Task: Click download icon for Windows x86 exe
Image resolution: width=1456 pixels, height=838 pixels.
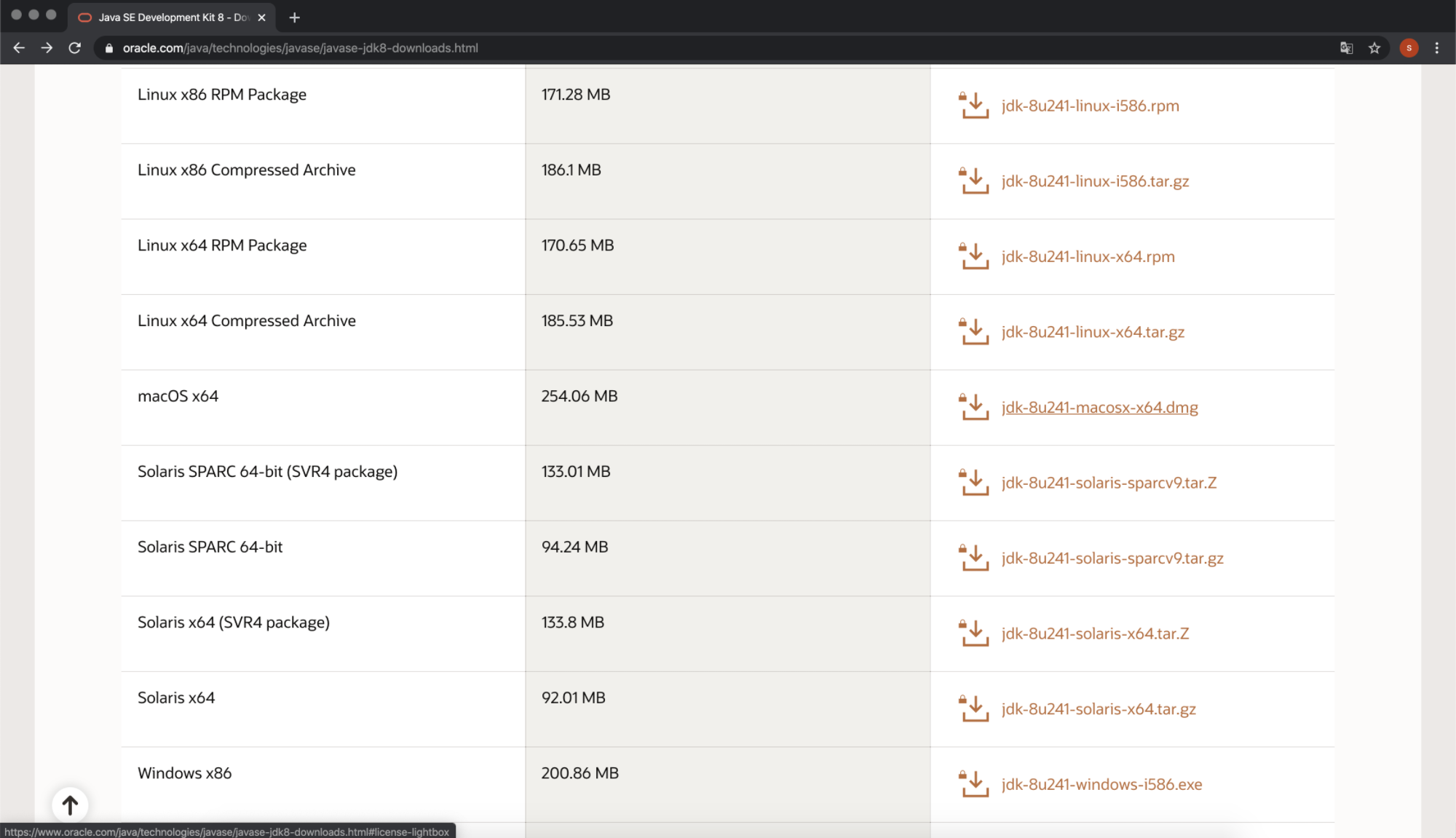Action: pos(974,785)
